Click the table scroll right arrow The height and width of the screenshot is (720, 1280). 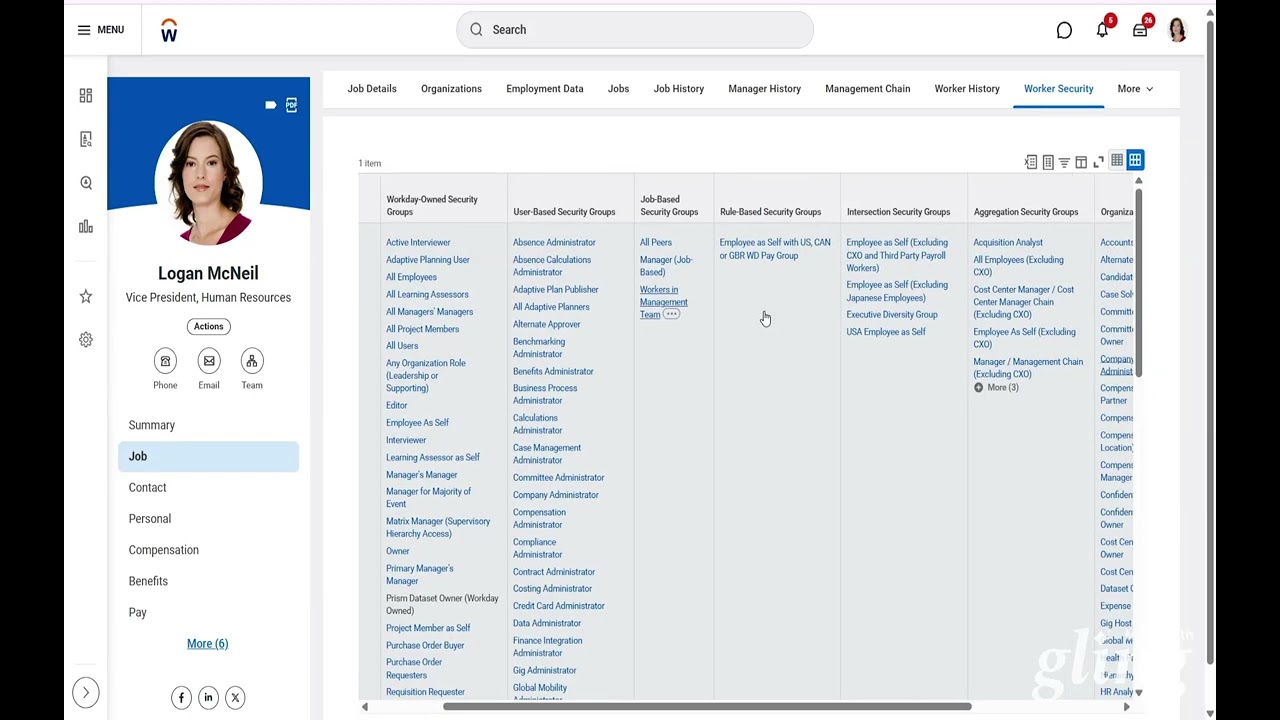point(1126,707)
